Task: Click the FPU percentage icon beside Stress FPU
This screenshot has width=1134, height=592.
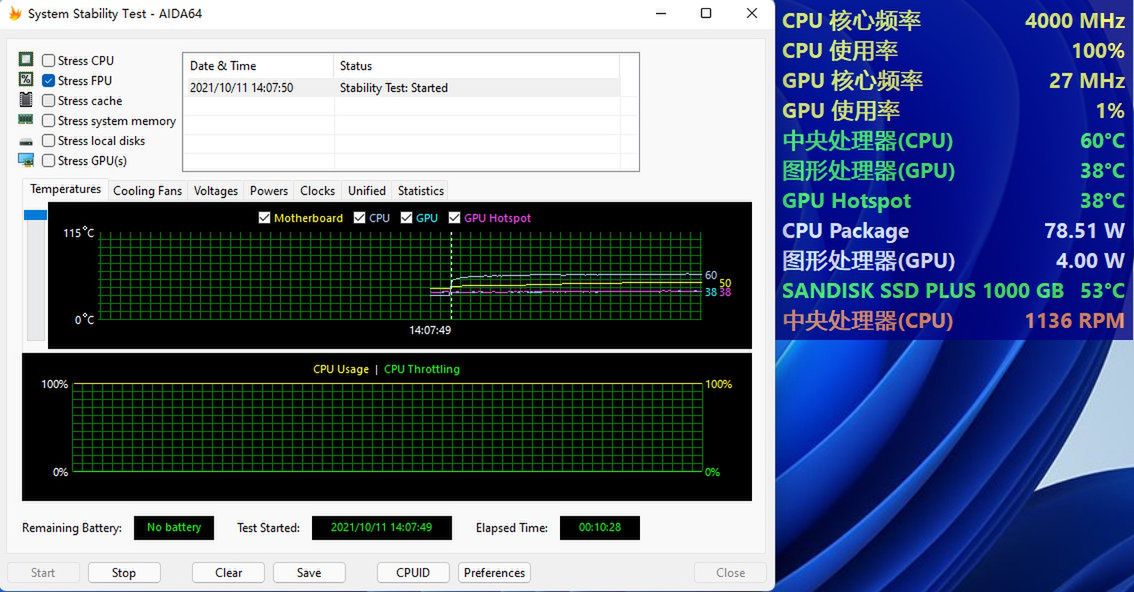Action: [25, 80]
